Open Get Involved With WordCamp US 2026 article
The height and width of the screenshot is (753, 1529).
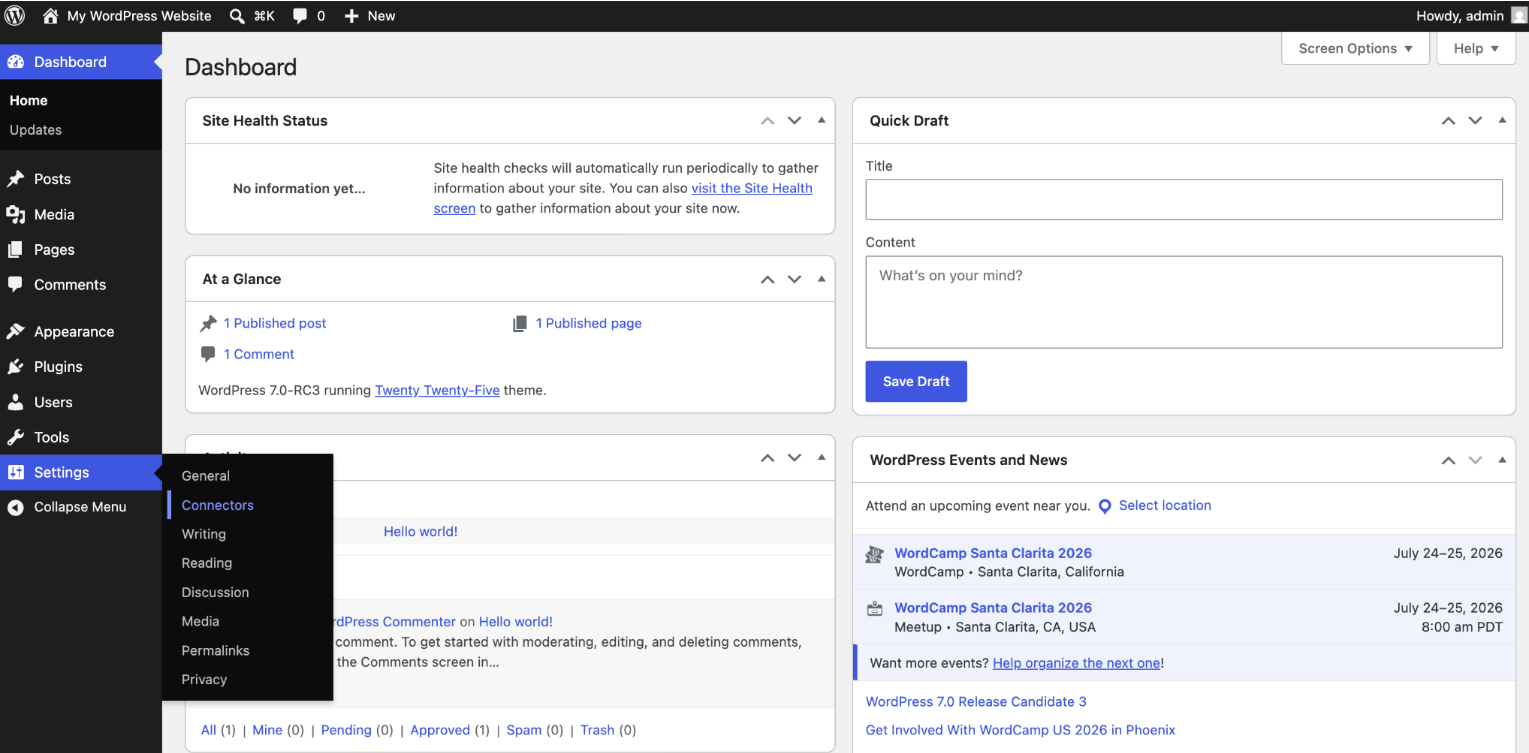[x=1020, y=730]
